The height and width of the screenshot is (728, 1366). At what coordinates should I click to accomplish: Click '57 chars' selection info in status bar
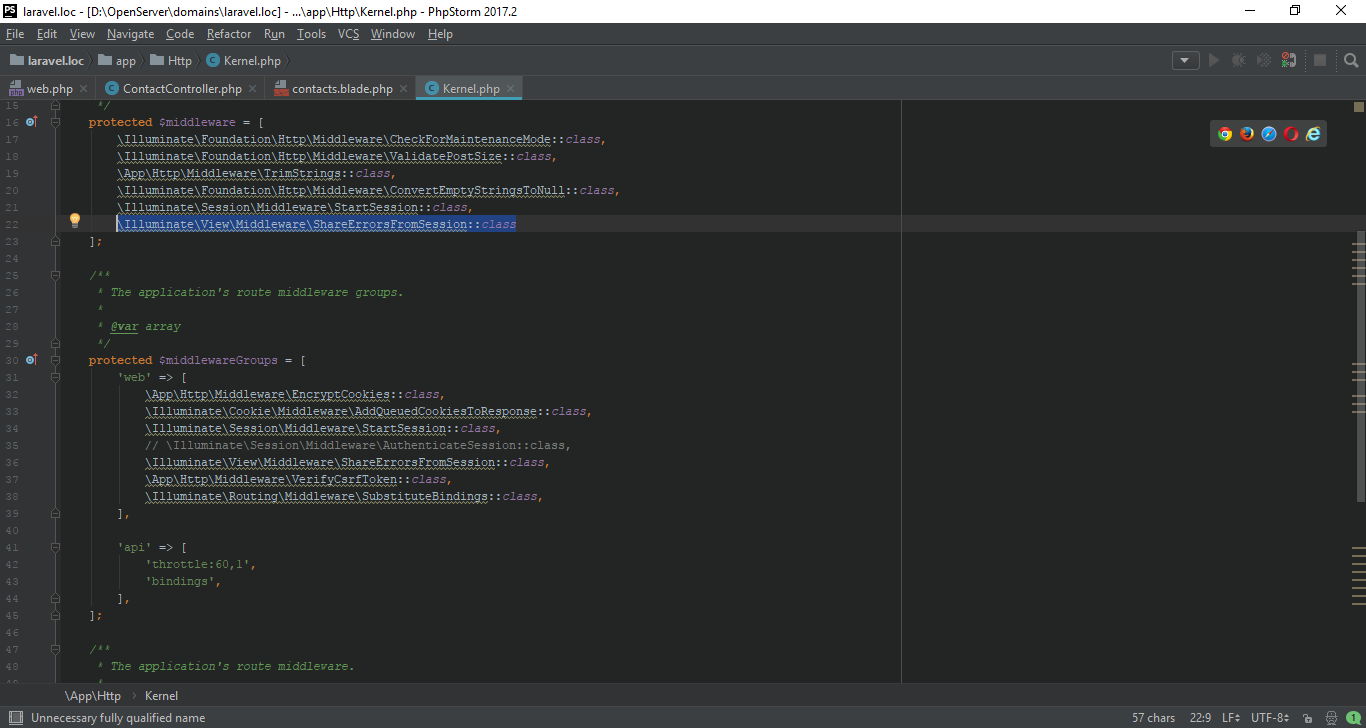click(1154, 718)
